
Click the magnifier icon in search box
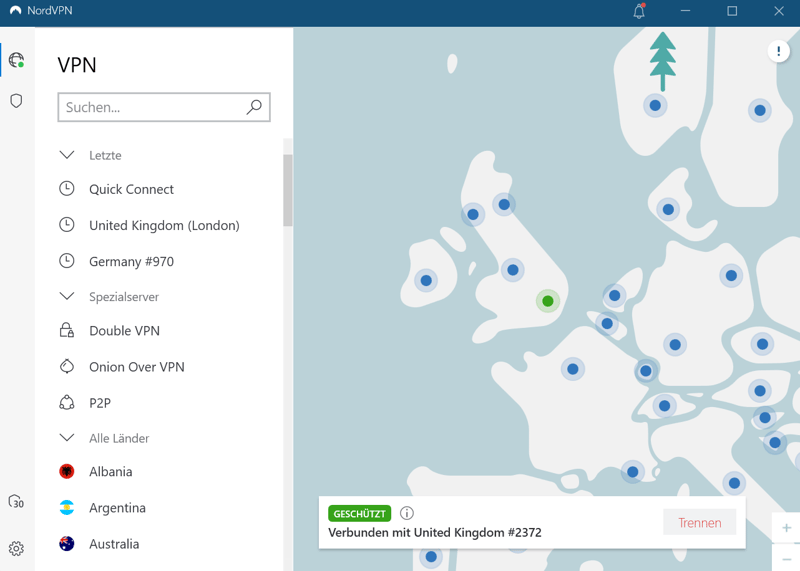(x=254, y=107)
